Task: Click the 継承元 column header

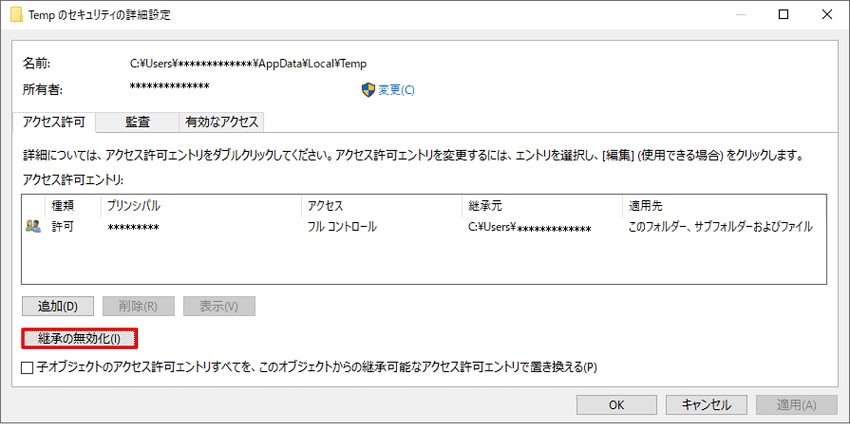Action: coord(542,206)
